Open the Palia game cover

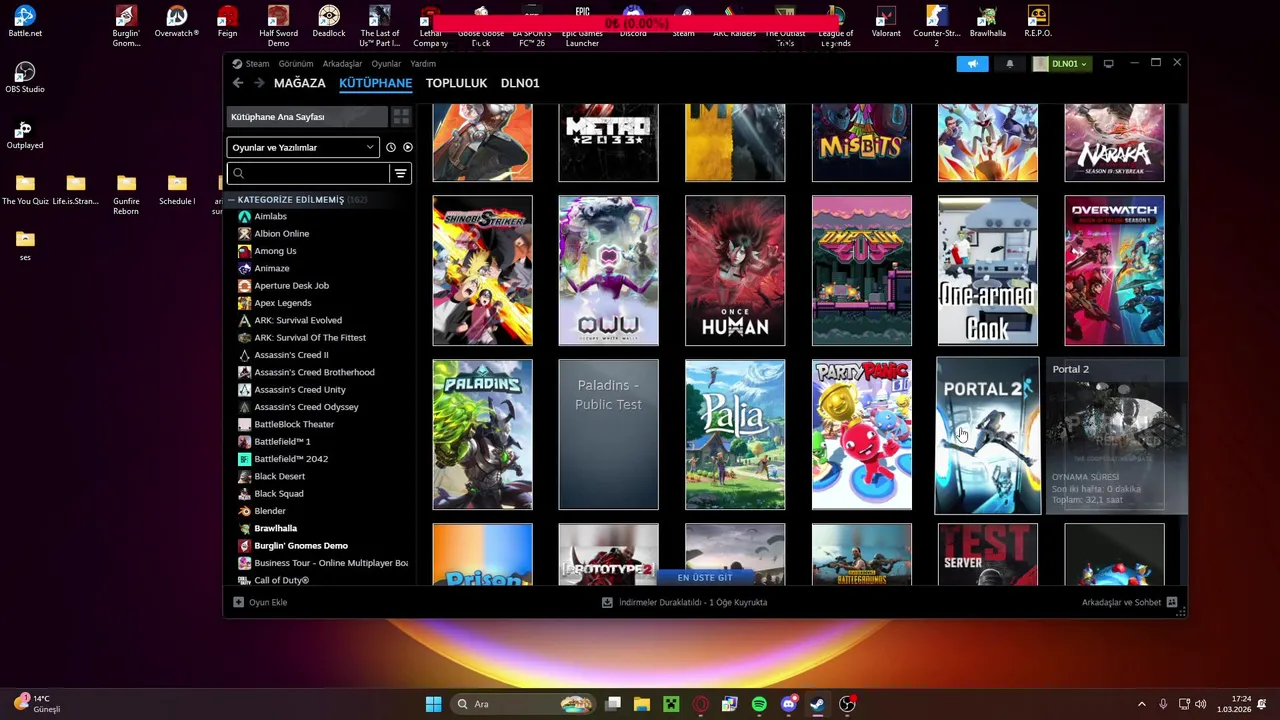735,435
